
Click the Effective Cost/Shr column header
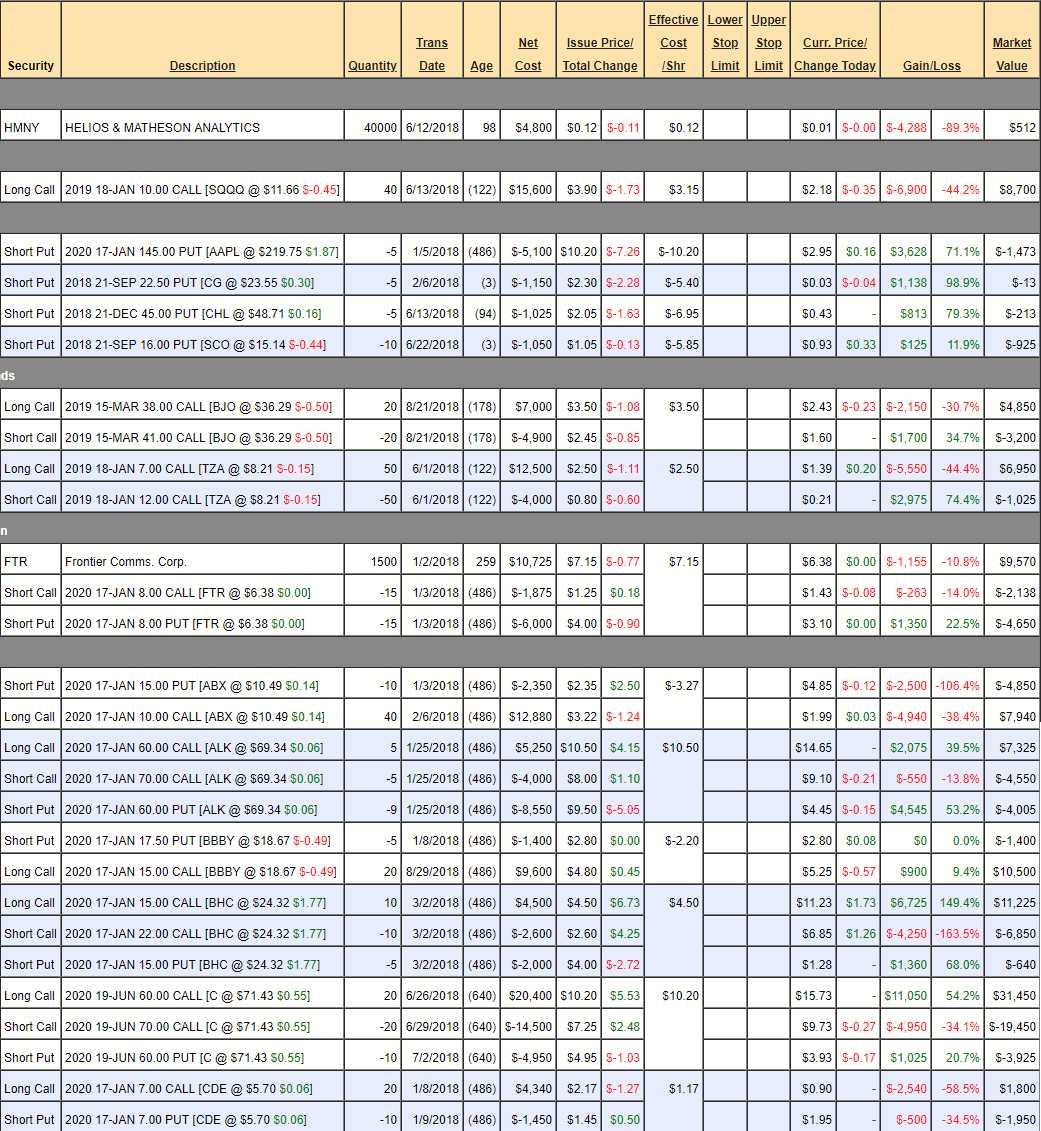(x=673, y=43)
